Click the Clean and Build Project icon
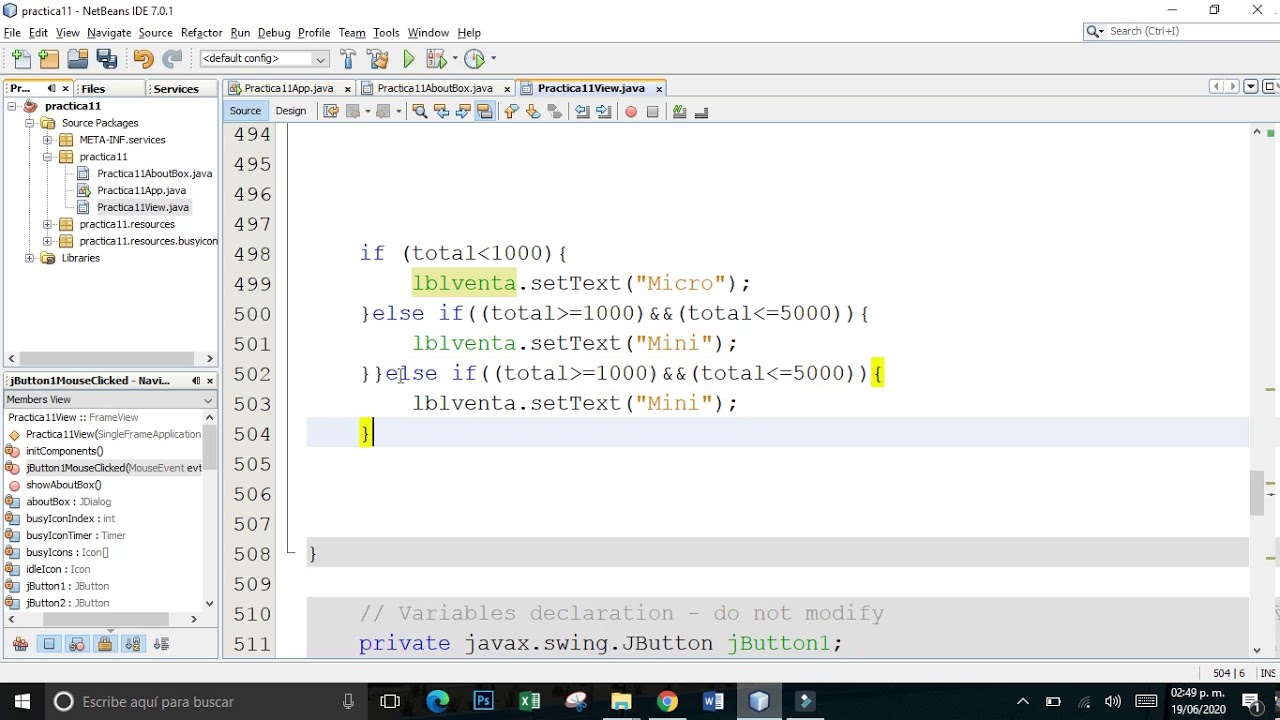1280x720 pixels. [x=378, y=59]
